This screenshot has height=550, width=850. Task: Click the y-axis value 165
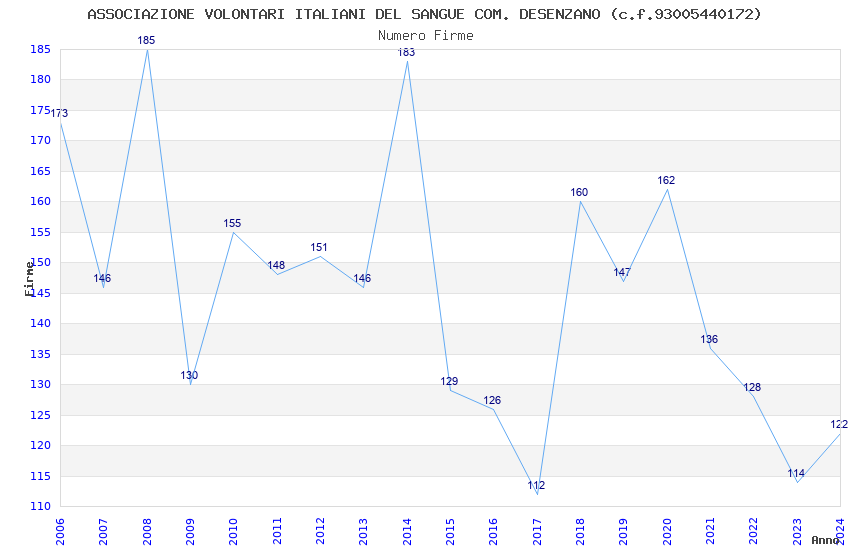[x=40, y=171]
